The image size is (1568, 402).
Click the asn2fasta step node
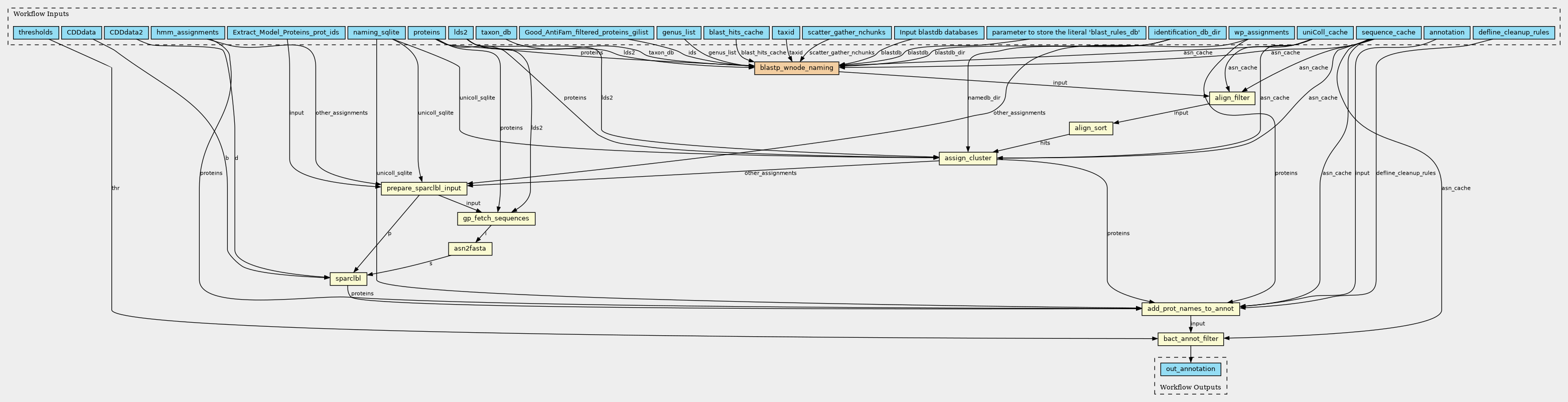469,248
